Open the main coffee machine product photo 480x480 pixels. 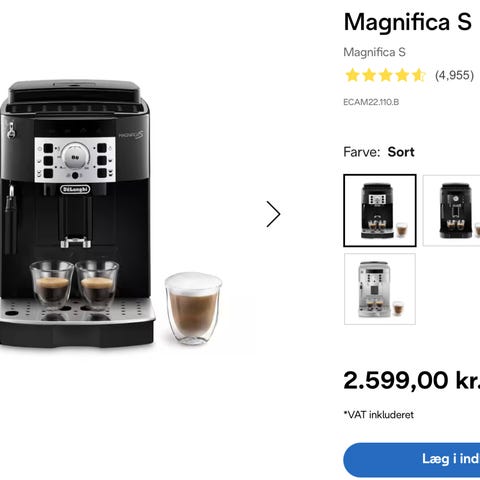click(112, 213)
